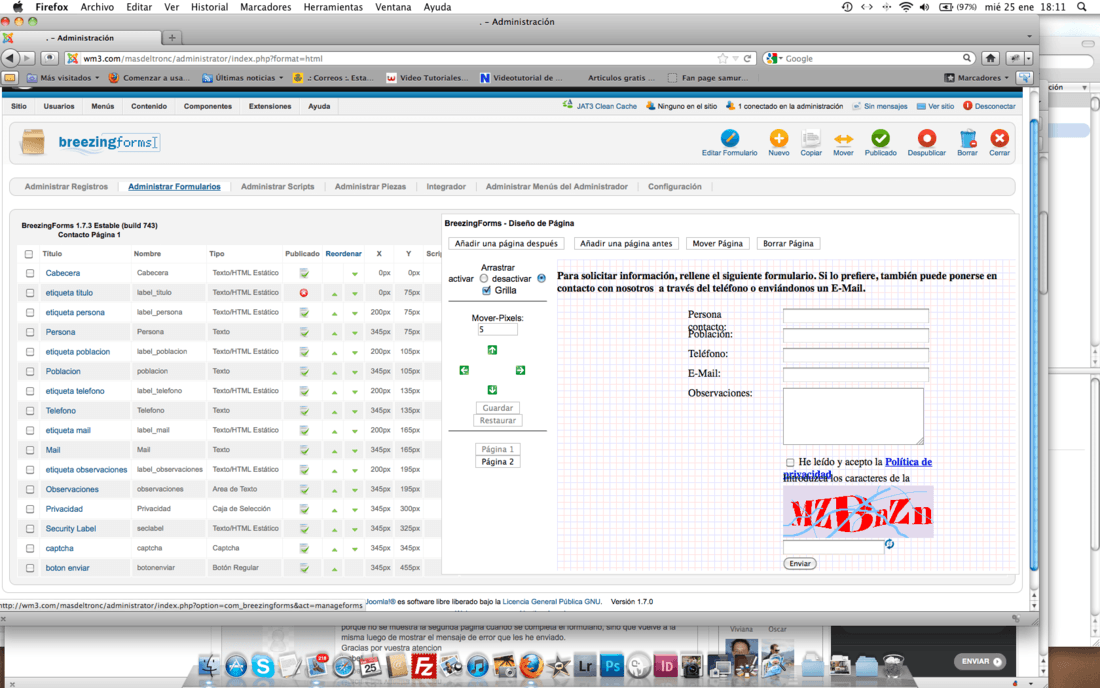The width and height of the screenshot is (1100, 688).
Task: Click published icon in Cabecera row
Action: [x=304, y=273]
